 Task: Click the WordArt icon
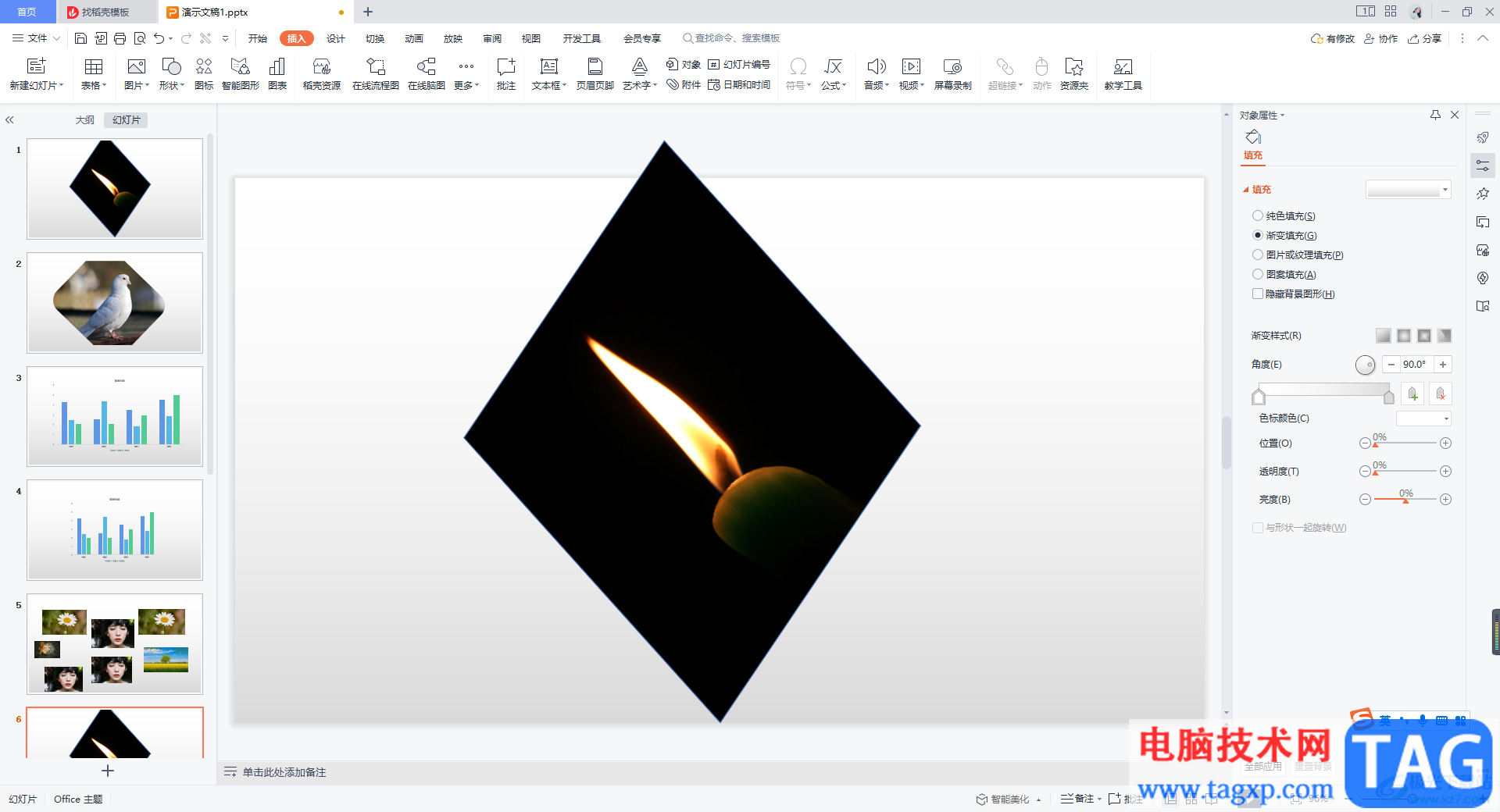point(639,66)
